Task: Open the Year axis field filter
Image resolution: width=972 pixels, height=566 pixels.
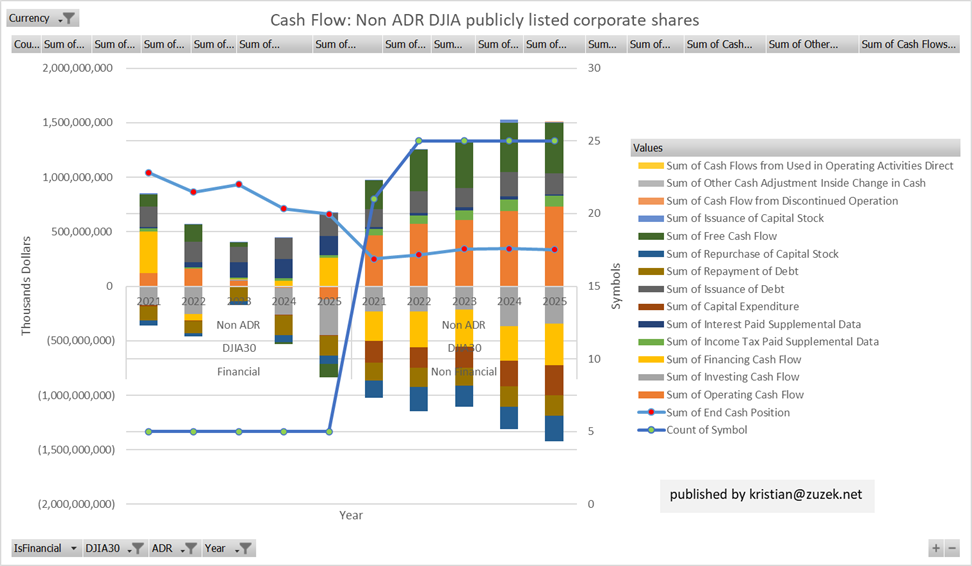Action: (x=228, y=548)
